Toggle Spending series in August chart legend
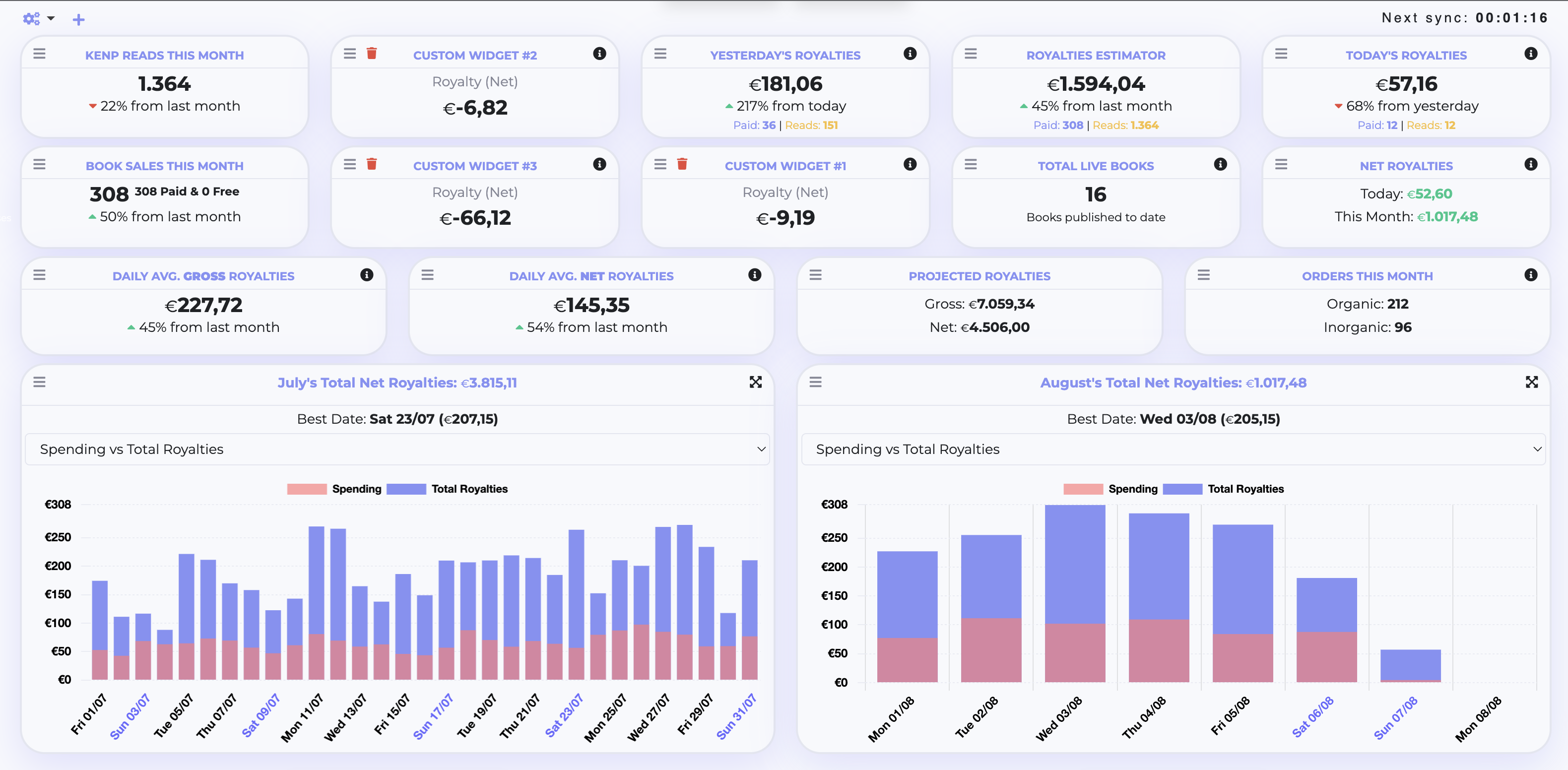The width and height of the screenshot is (1568, 770). click(x=1111, y=489)
